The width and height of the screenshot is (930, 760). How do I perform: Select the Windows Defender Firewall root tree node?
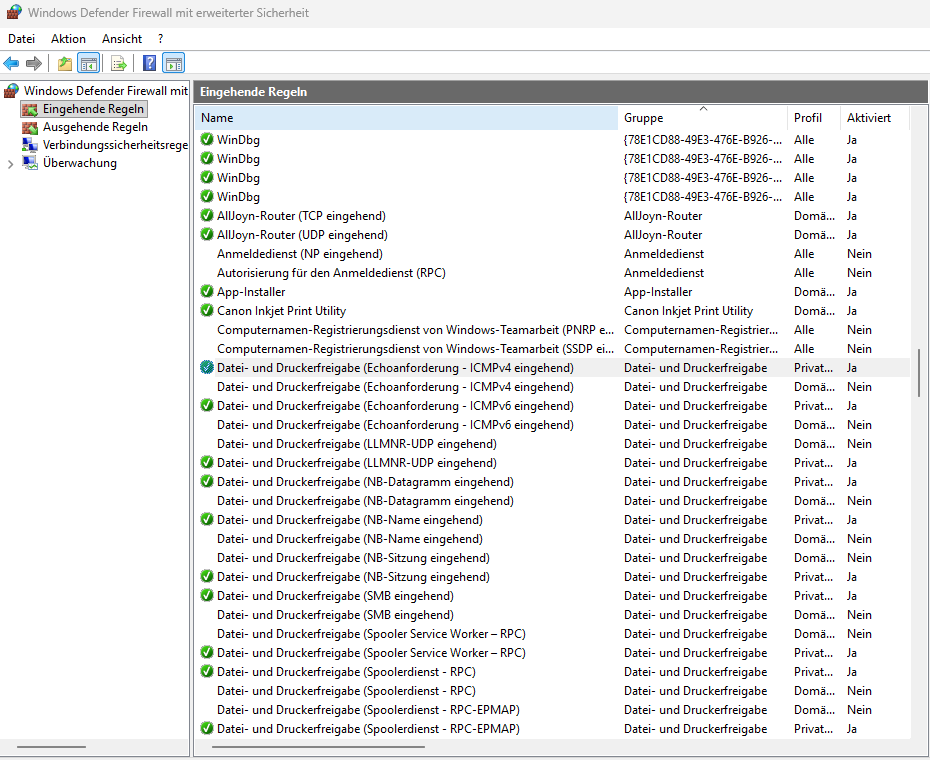click(x=106, y=91)
